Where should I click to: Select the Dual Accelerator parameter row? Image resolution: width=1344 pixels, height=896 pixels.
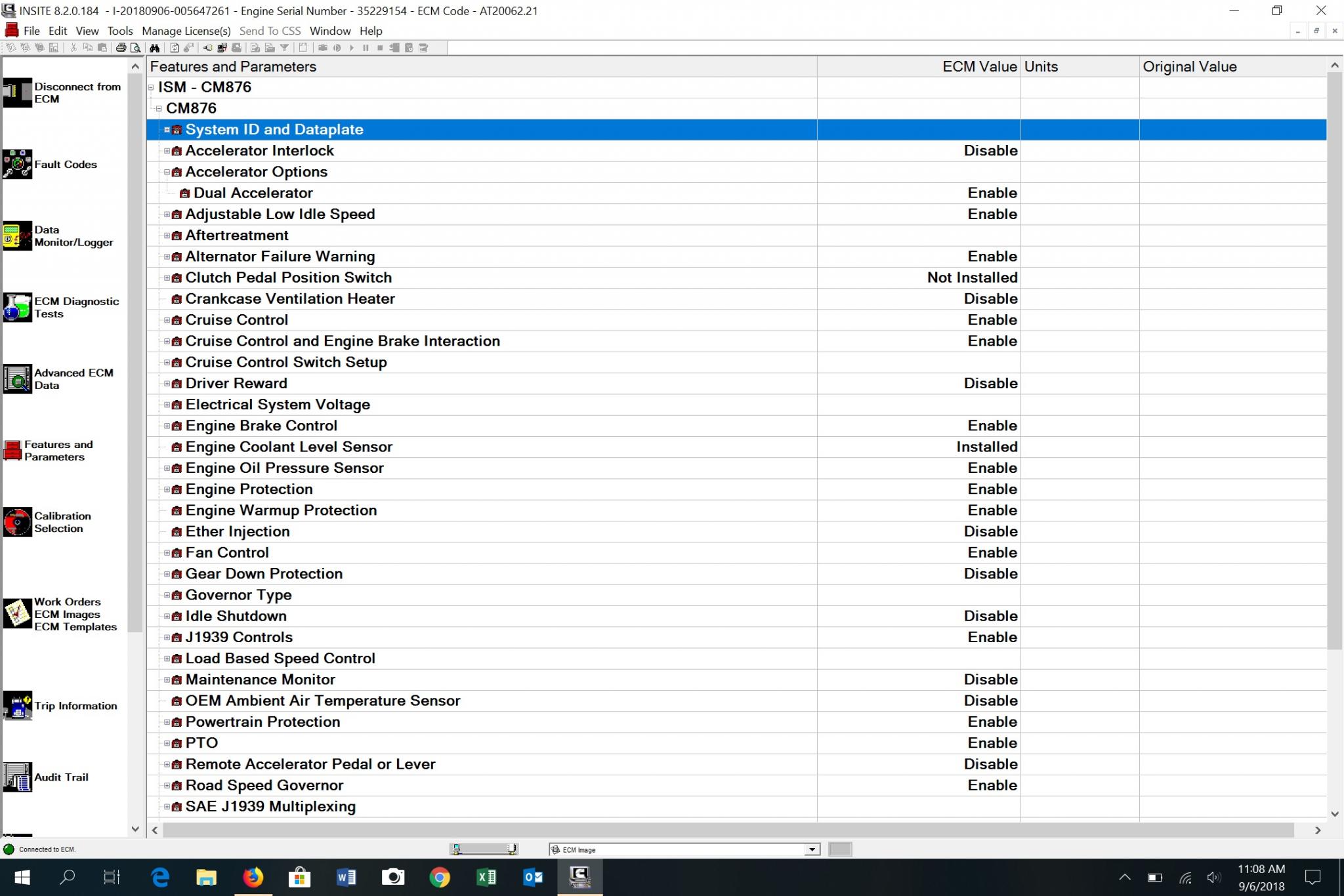tap(253, 193)
